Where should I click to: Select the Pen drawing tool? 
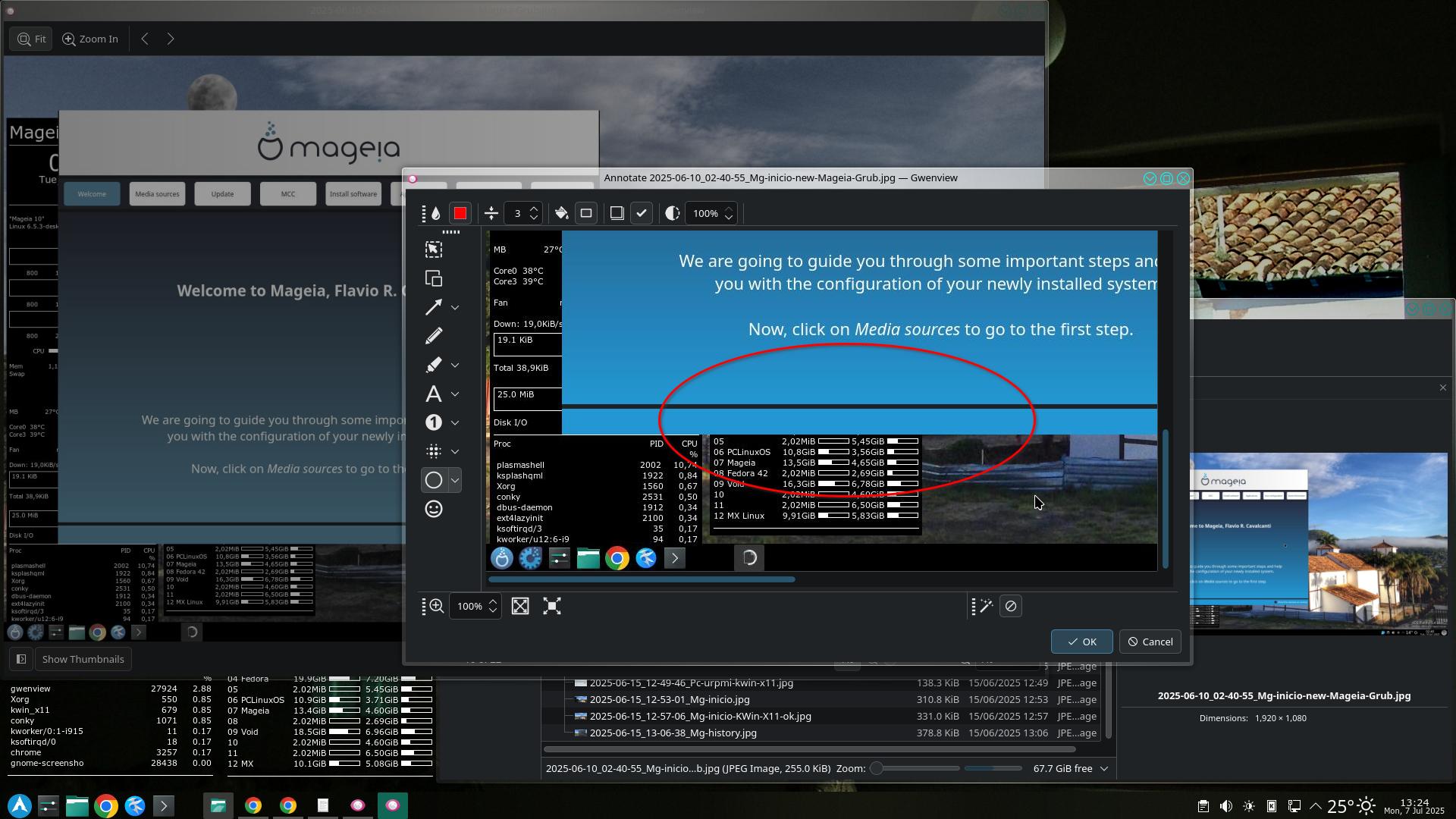(x=434, y=336)
